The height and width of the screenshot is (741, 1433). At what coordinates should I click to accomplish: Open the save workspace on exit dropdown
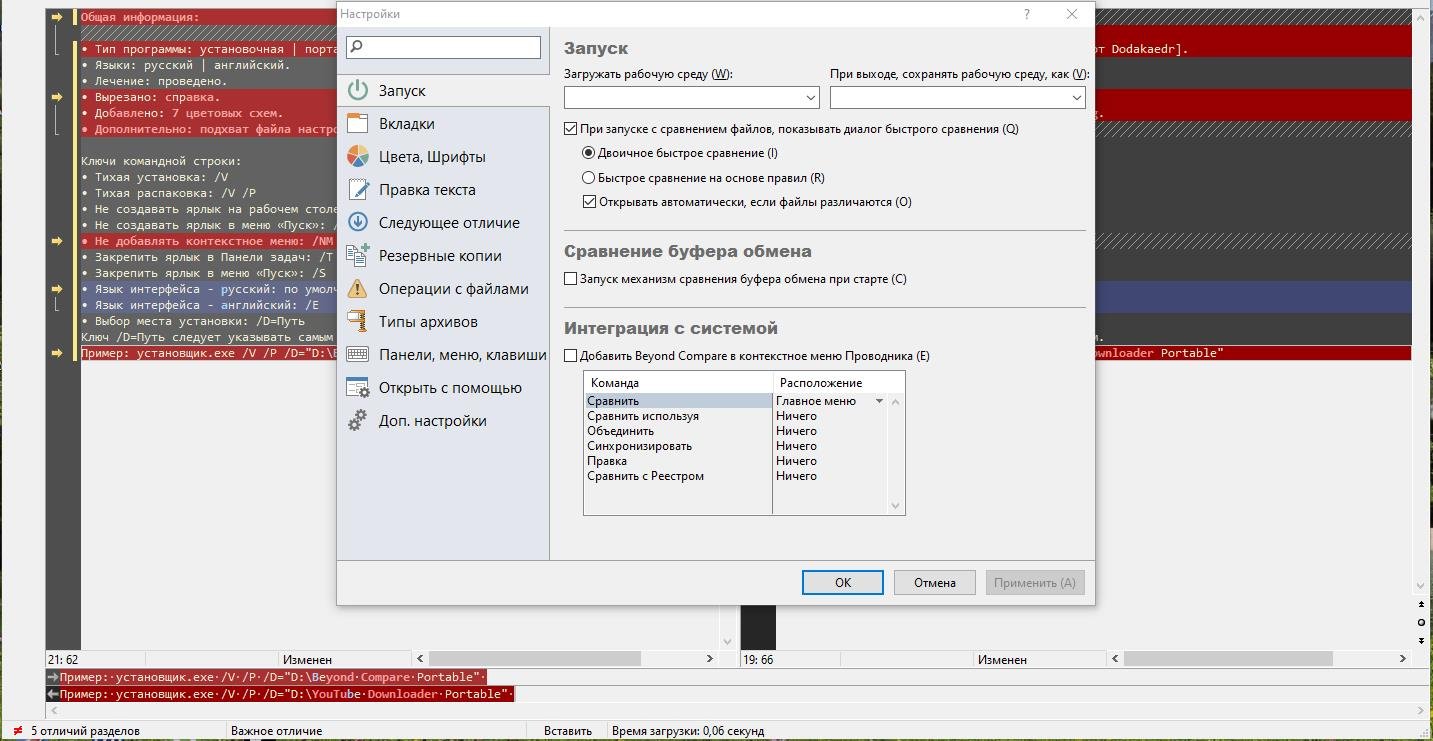1076,98
